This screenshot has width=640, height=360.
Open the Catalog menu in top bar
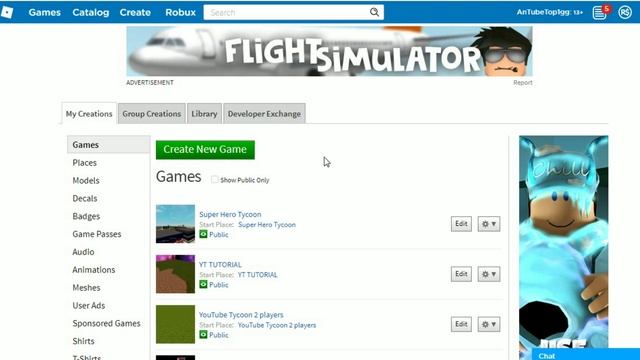[x=91, y=12]
